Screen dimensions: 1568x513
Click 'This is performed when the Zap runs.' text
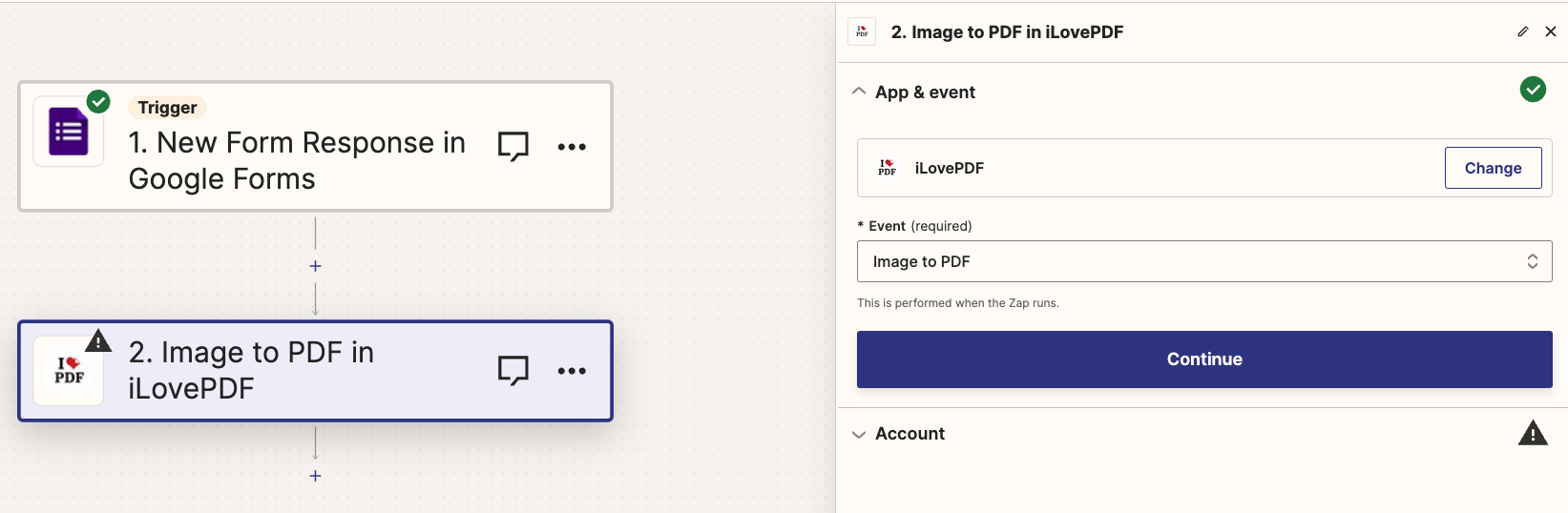[958, 303]
